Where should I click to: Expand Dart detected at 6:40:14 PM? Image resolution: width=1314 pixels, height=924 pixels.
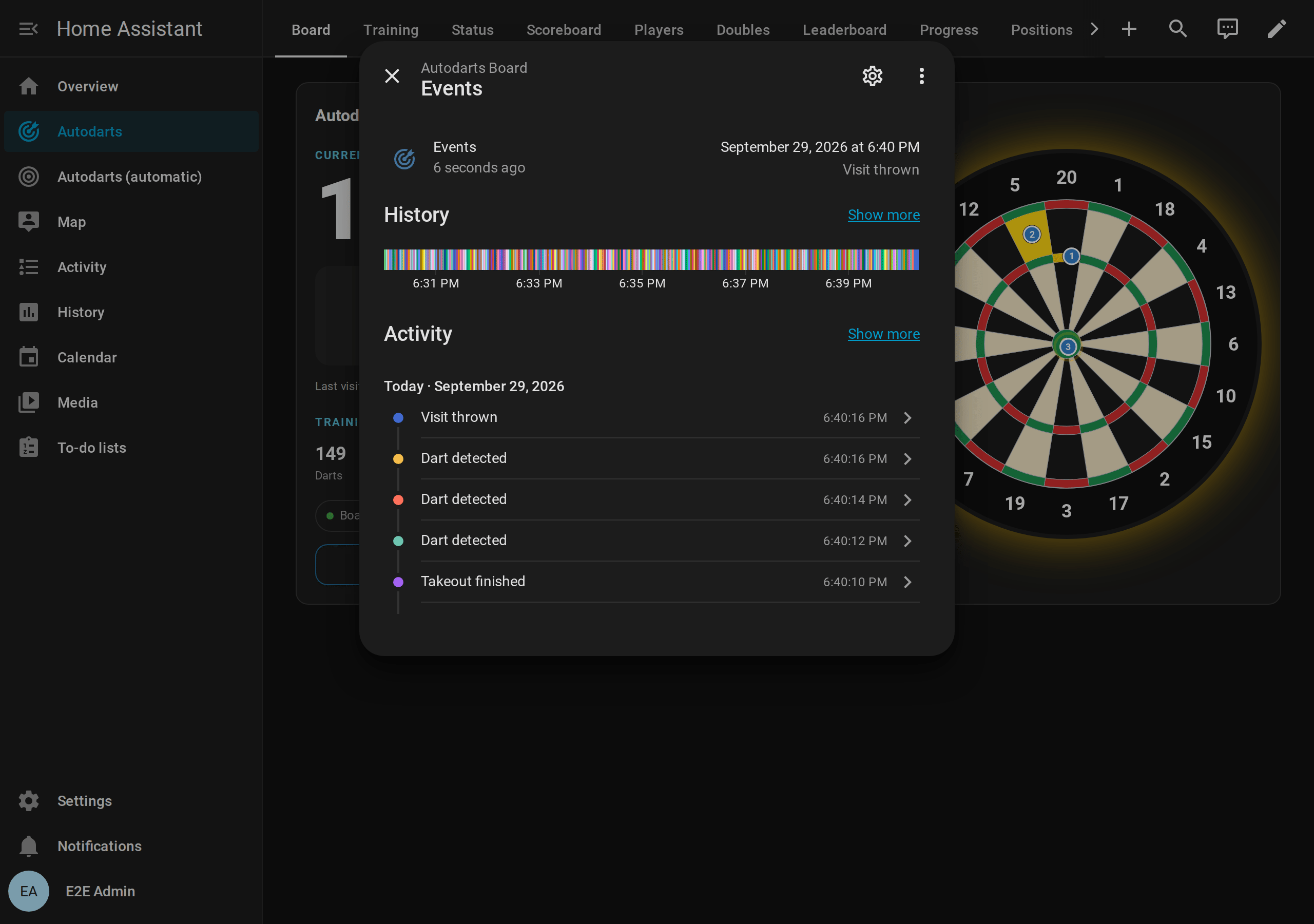pos(652,500)
